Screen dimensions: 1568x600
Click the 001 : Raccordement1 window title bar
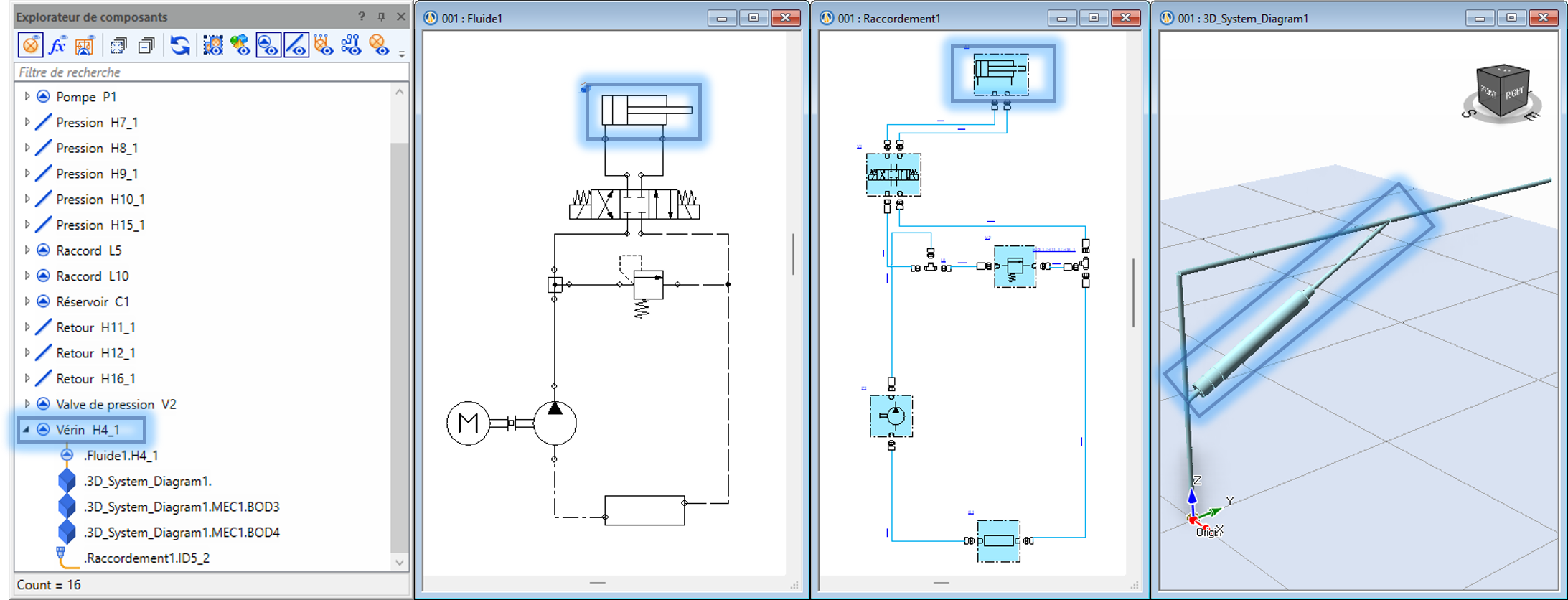pos(933,18)
